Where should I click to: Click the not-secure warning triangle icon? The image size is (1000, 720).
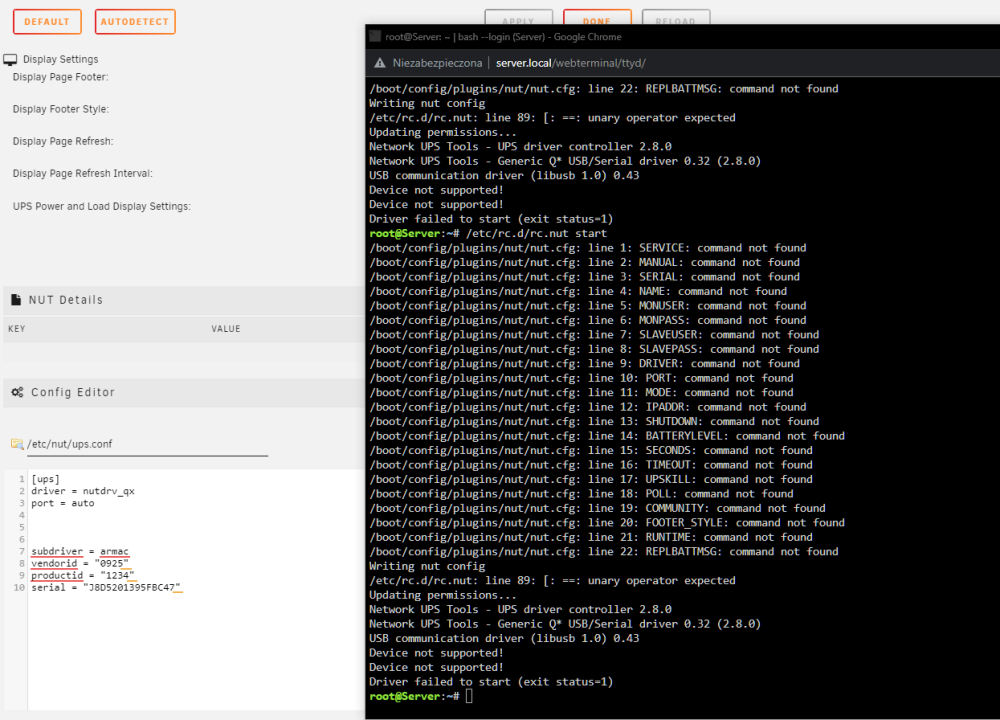(379, 63)
